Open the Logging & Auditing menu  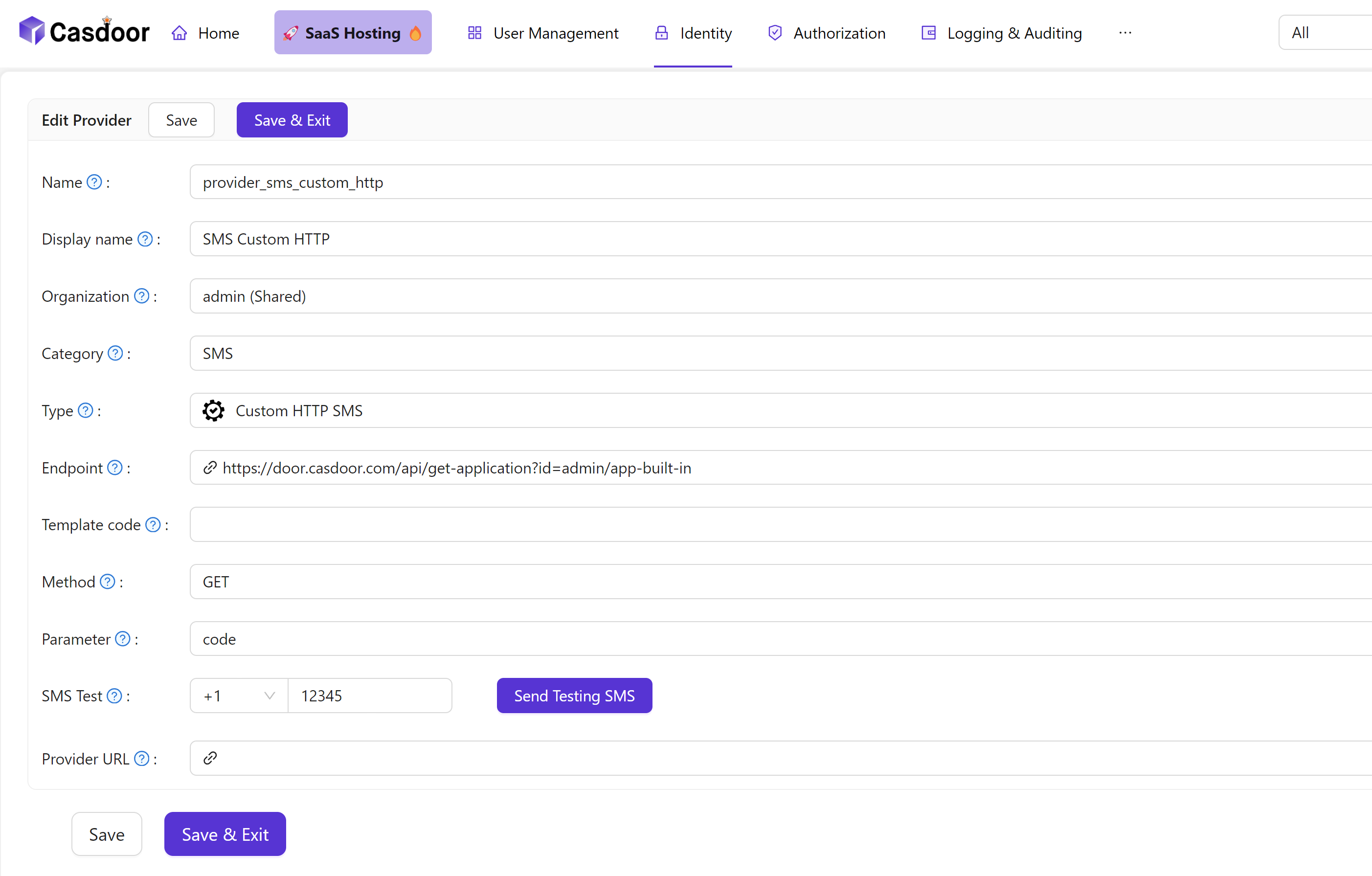[x=1002, y=33]
